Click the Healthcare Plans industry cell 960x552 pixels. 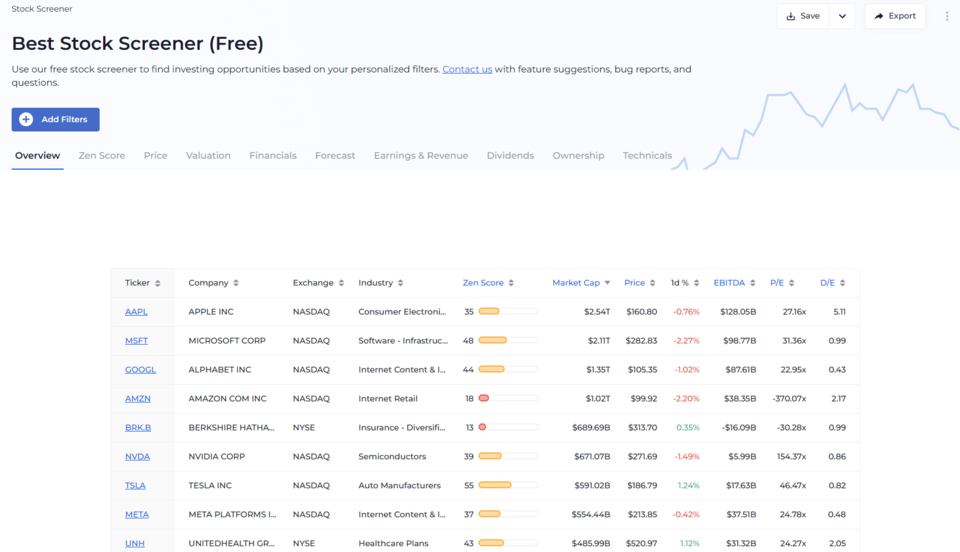tap(393, 543)
